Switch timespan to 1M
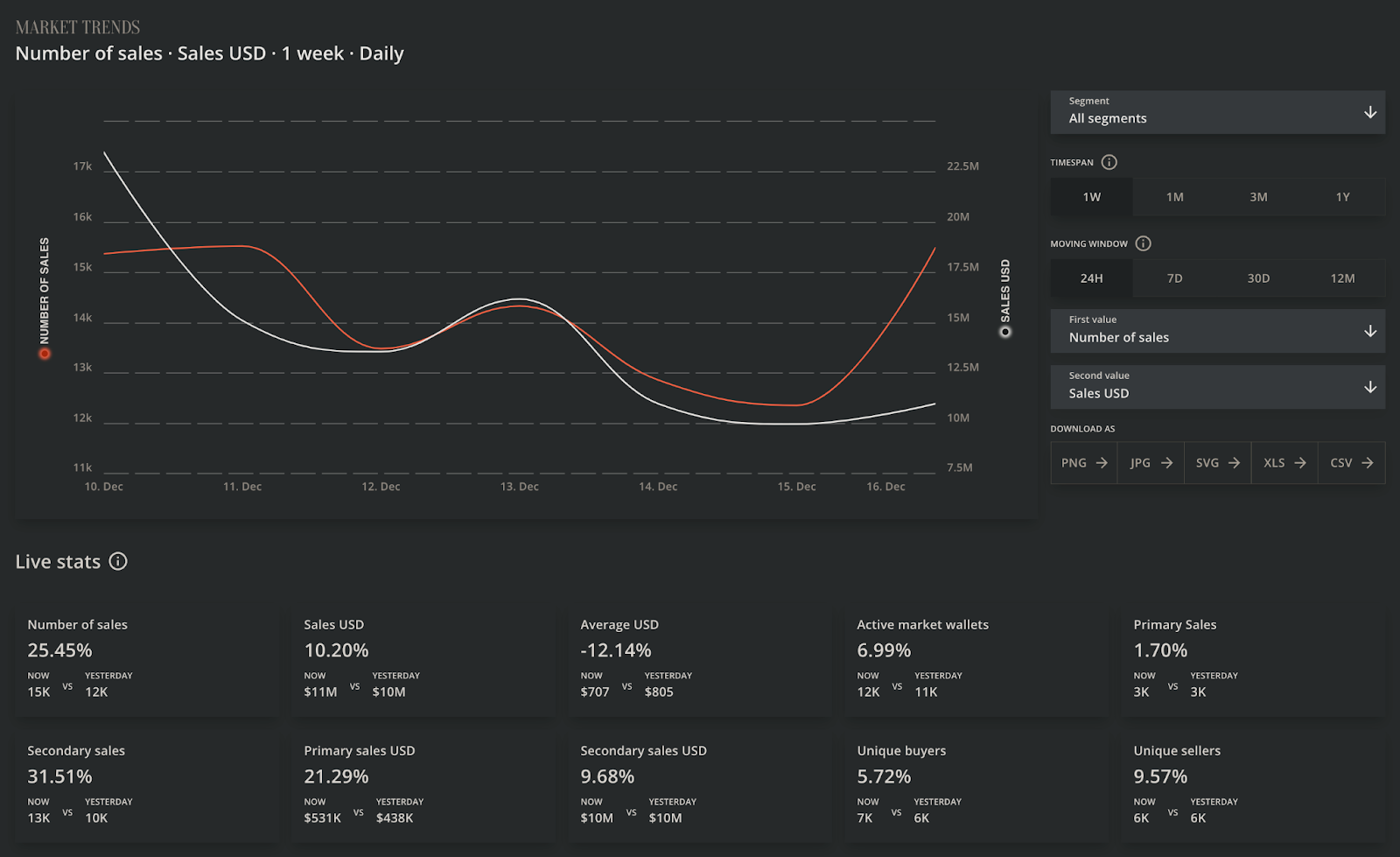Image resolution: width=1400 pixels, height=857 pixels. pyautogui.click(x=1174, y=197)
